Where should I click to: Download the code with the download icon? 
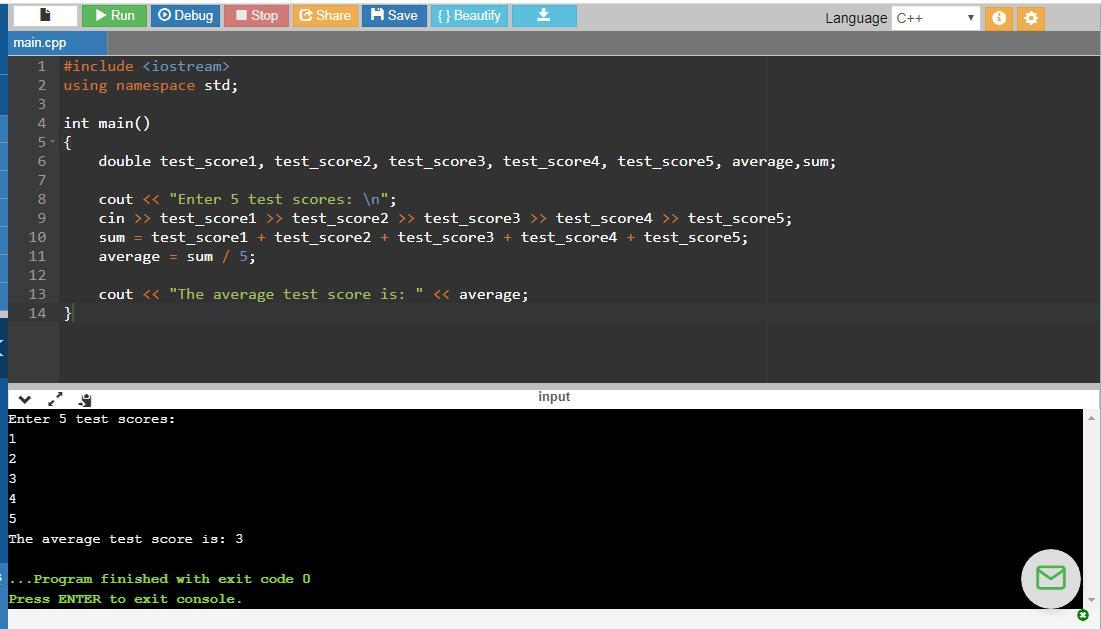point(543,15)
